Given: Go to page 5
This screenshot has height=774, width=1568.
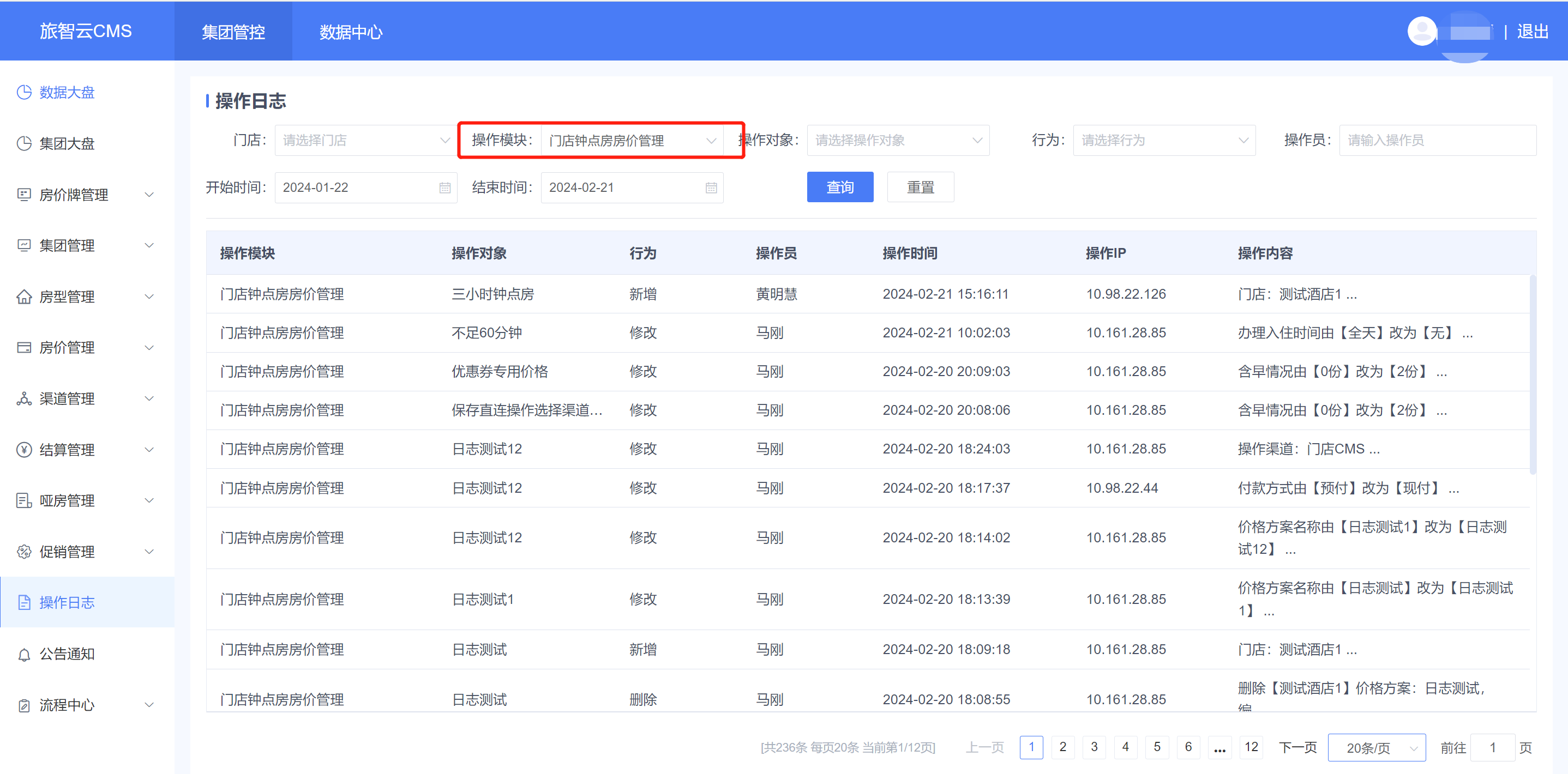Looking at the screenshot, I should (1157, 747).
